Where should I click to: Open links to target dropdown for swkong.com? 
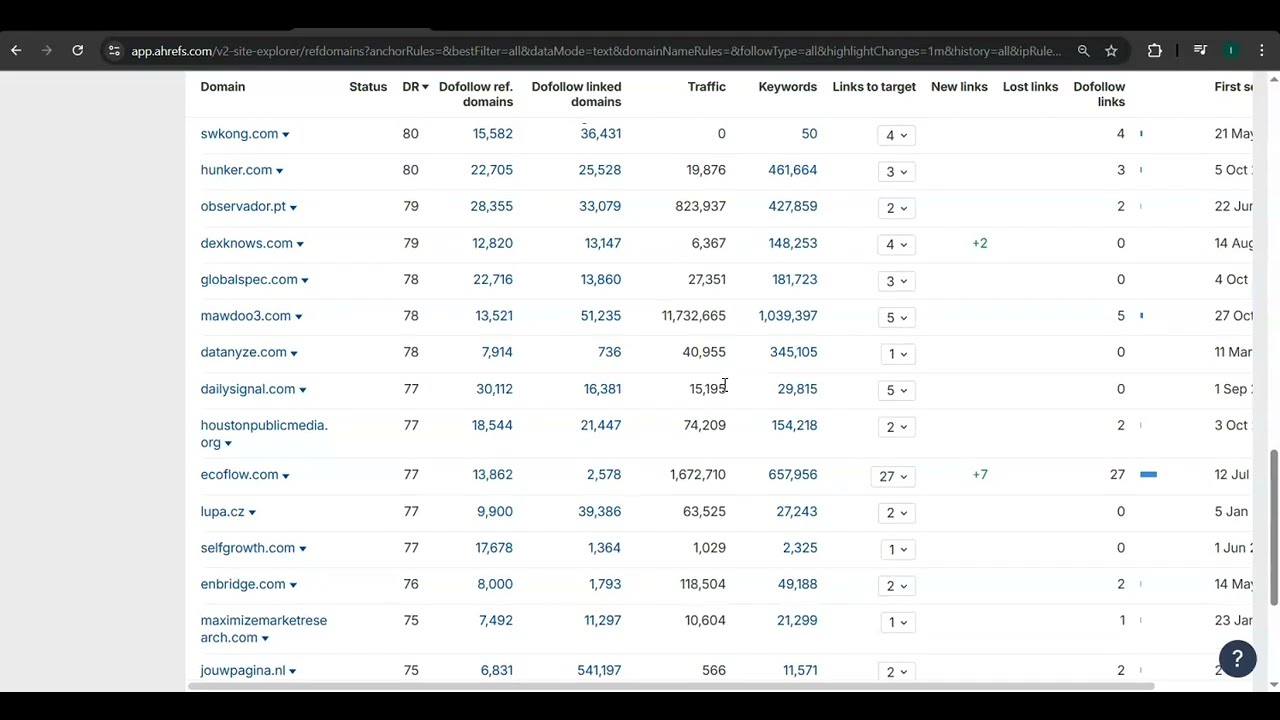click(x=896, y=135)
